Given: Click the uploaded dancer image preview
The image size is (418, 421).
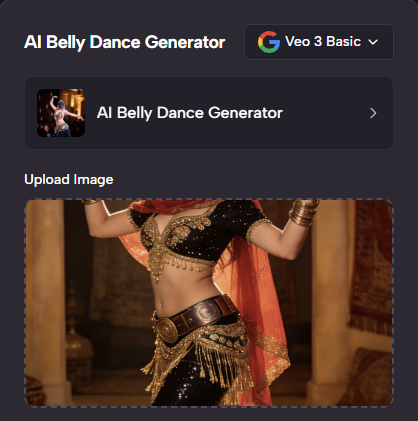Looking at the screenshot, I should [209, 303].
